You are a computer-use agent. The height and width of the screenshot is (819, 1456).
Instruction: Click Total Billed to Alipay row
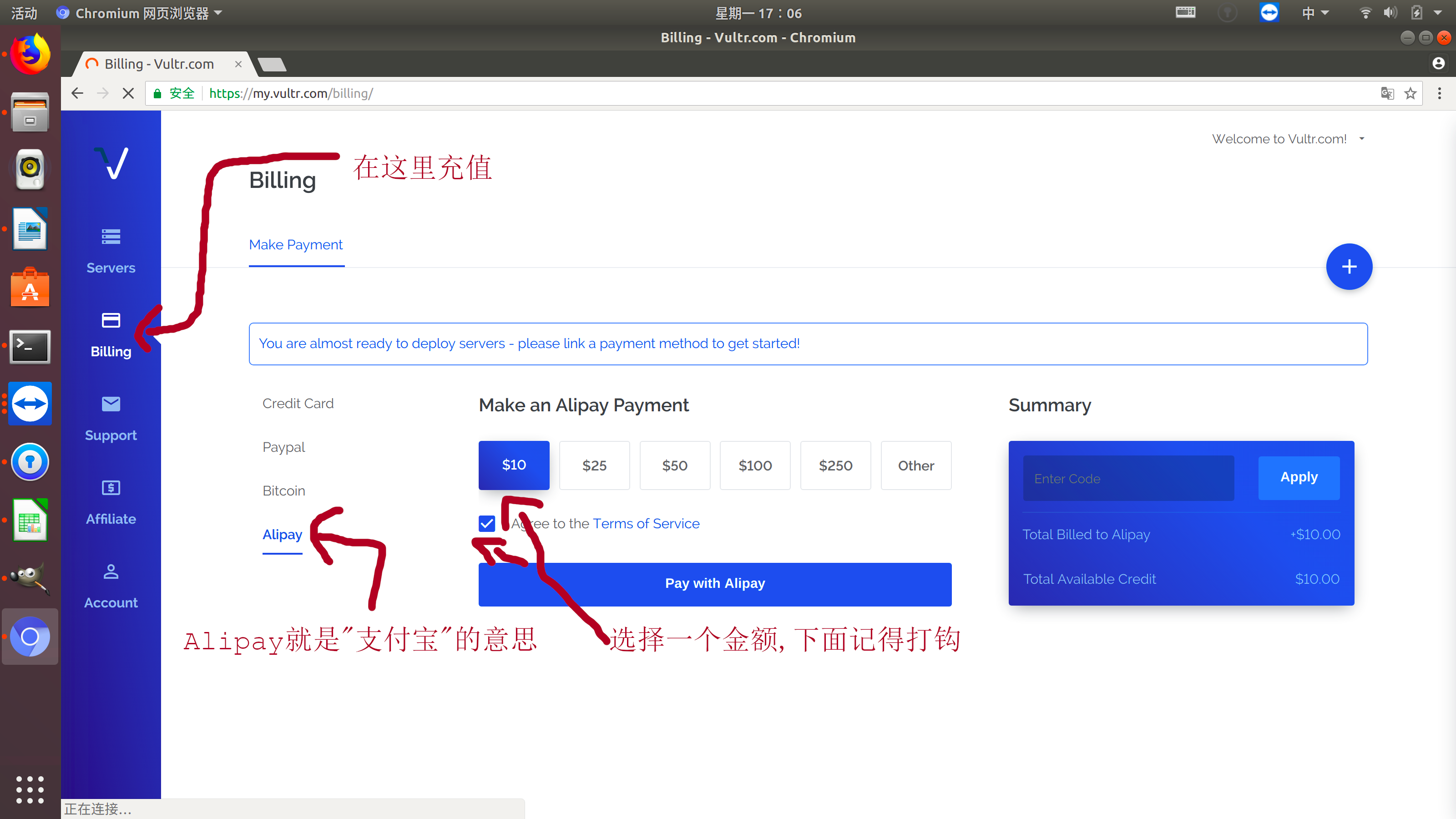[1181, 534]
